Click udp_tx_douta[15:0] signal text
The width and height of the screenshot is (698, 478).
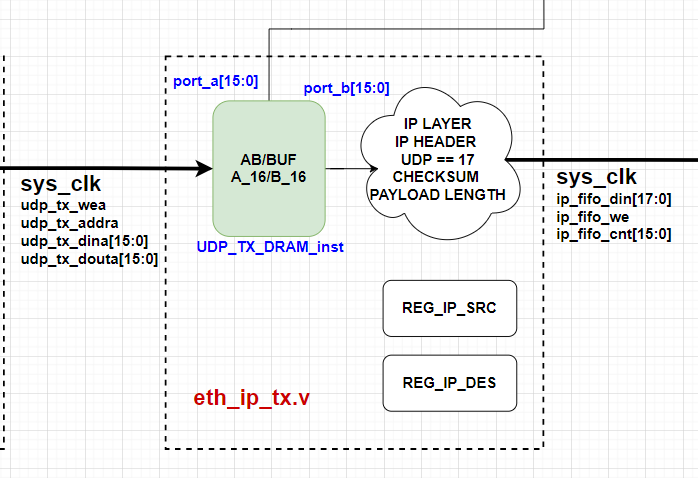[x=89, y=259]
